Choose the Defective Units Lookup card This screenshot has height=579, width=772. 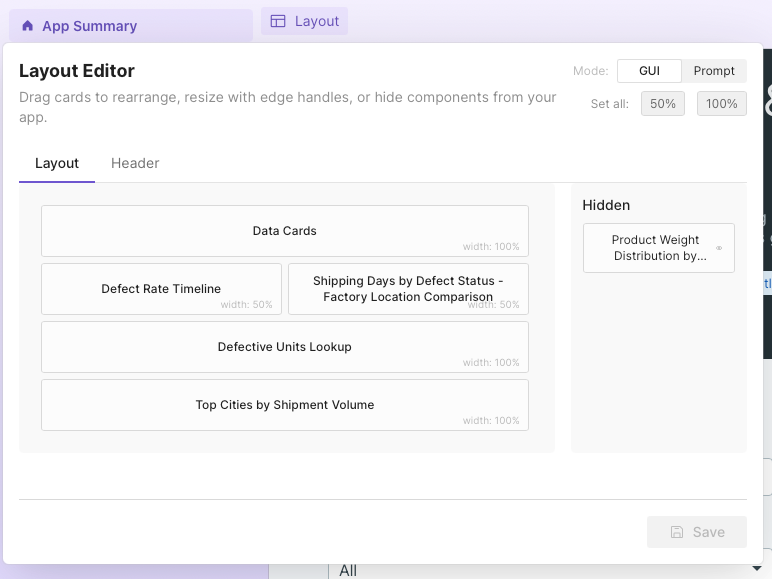[x=284, y=347]
